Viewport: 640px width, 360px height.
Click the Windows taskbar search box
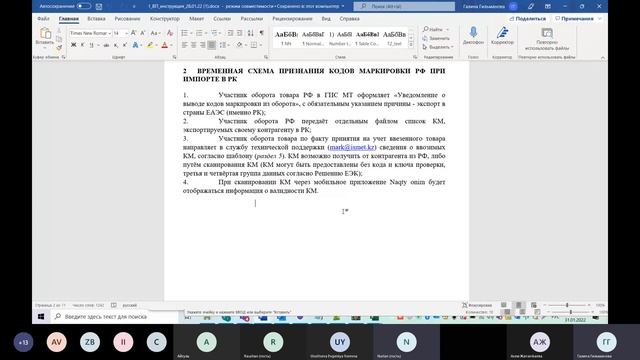pos(115,316)
